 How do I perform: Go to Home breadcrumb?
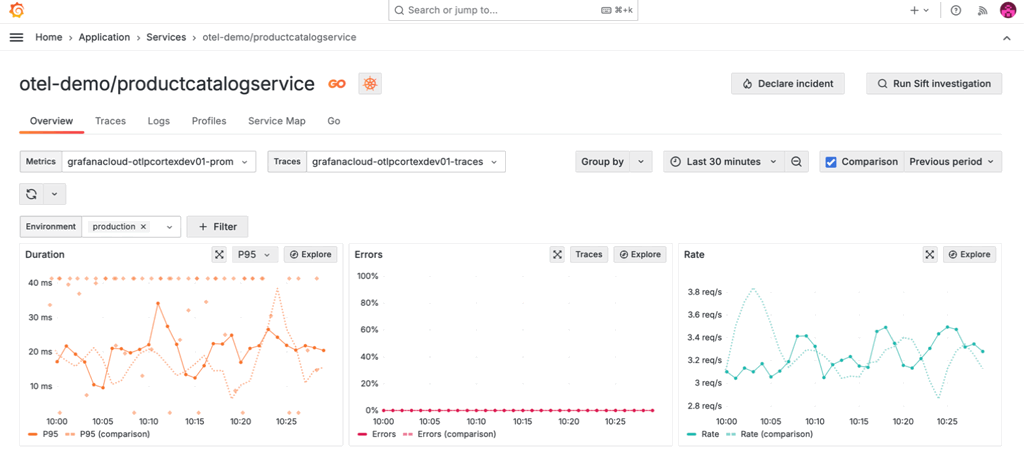pos(49,38)
